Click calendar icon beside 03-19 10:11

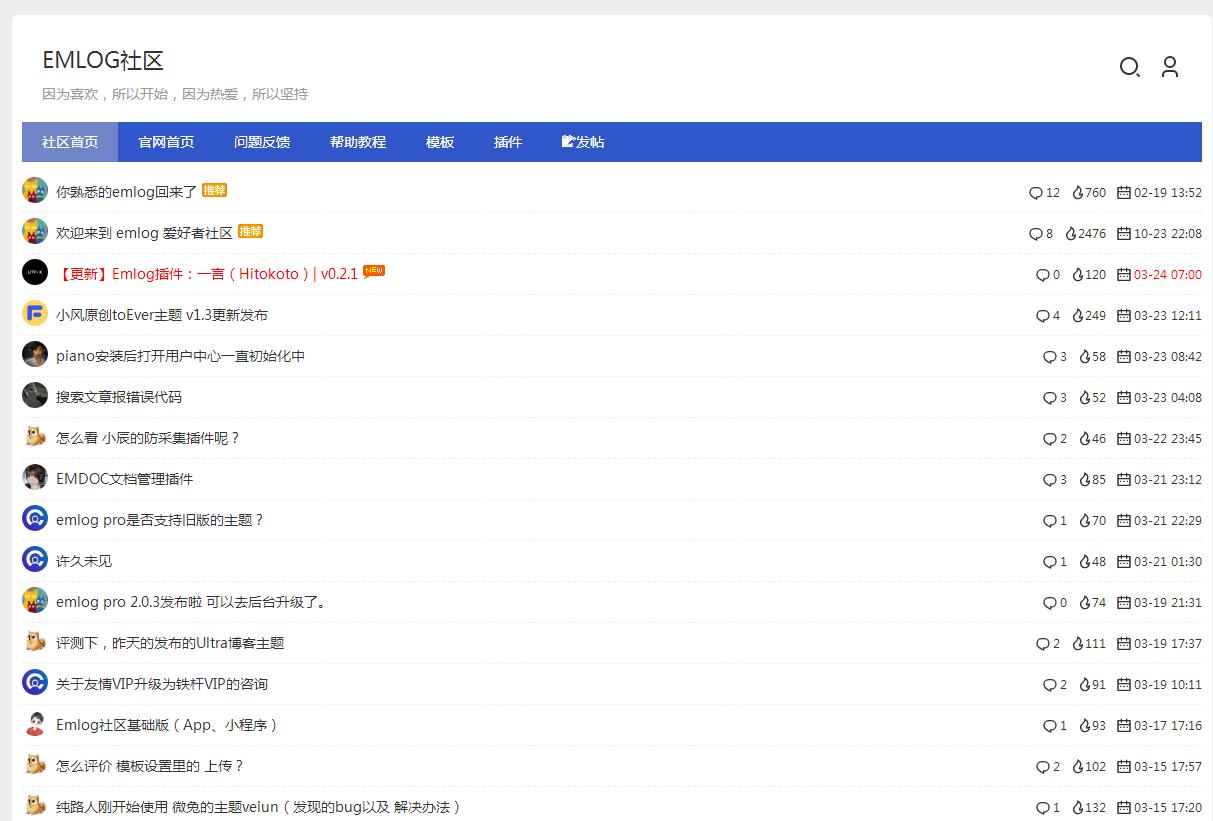[x=1124, y=685]
